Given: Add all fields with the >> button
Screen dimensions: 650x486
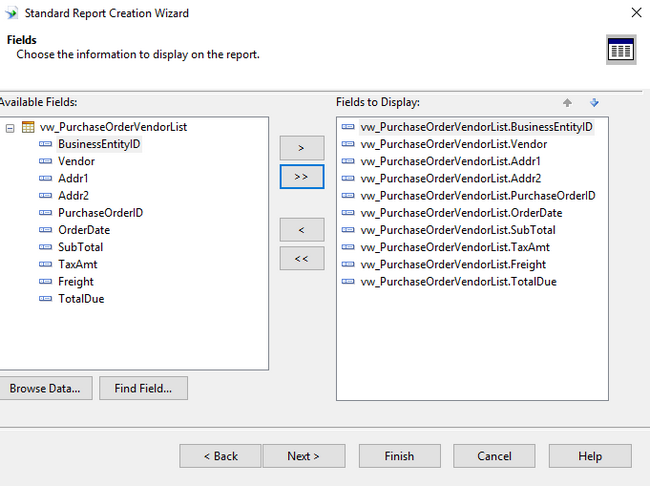Looking at the screenshot, I should pyautogui.click(x=302, y=177).
